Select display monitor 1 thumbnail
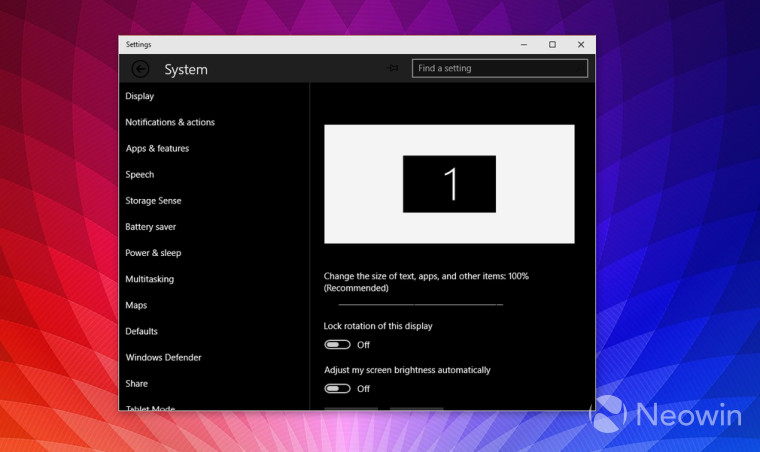Viewport: 760px width, 452px height. coord(449,184)
